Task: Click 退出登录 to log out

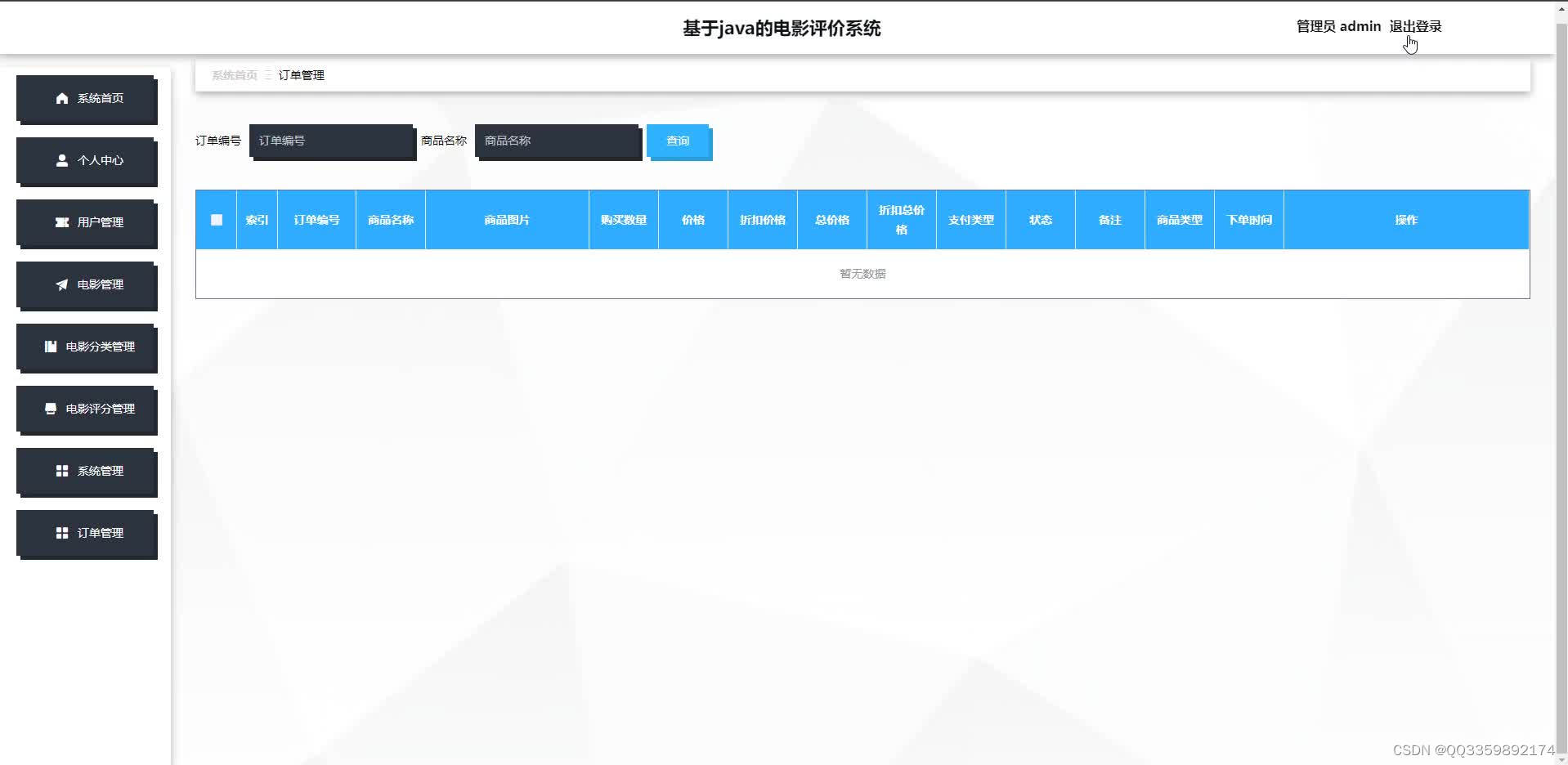Action: point(1415,26)
